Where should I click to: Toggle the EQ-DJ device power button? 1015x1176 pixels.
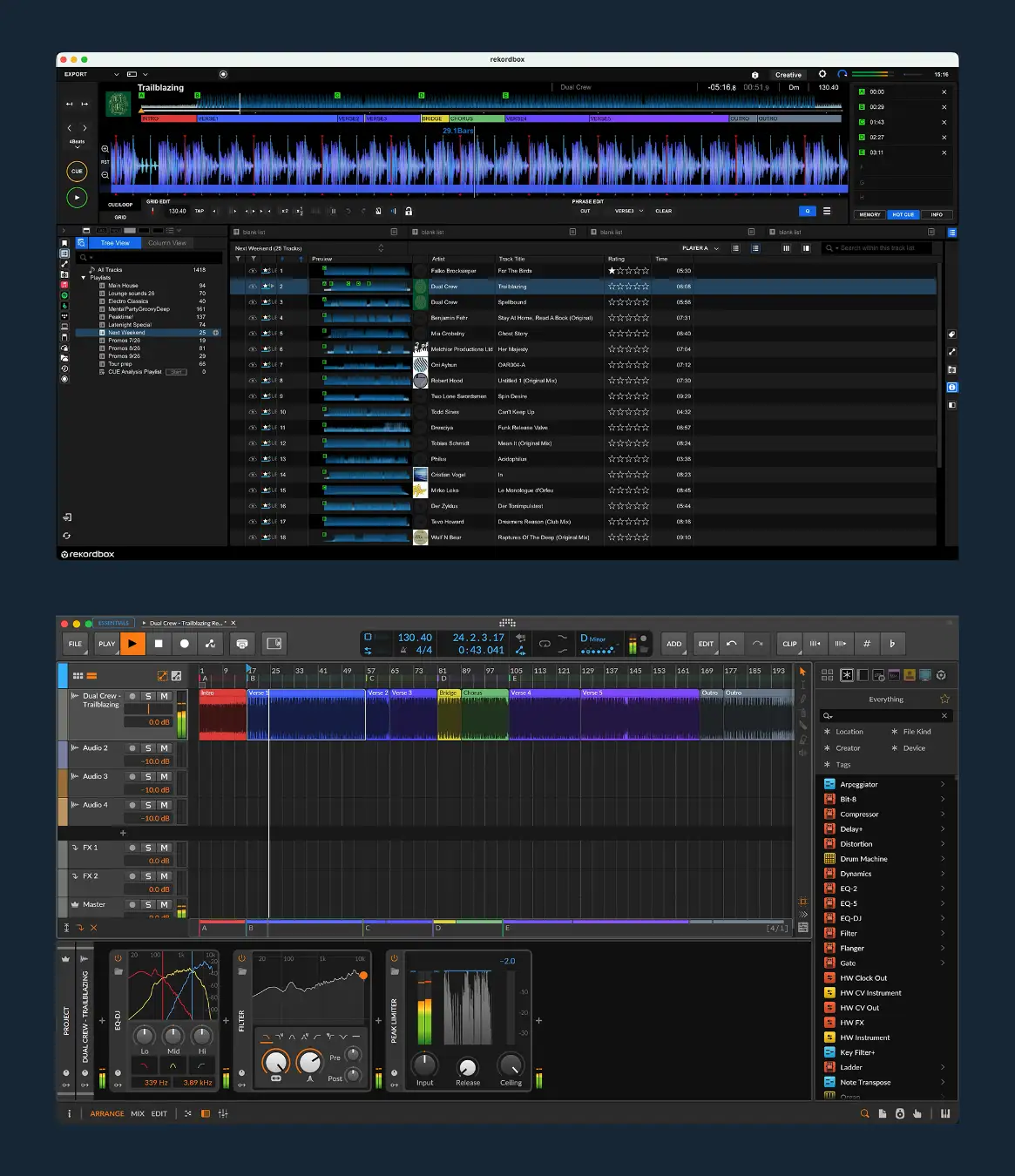pyautogui.click(x=118, y=958)
